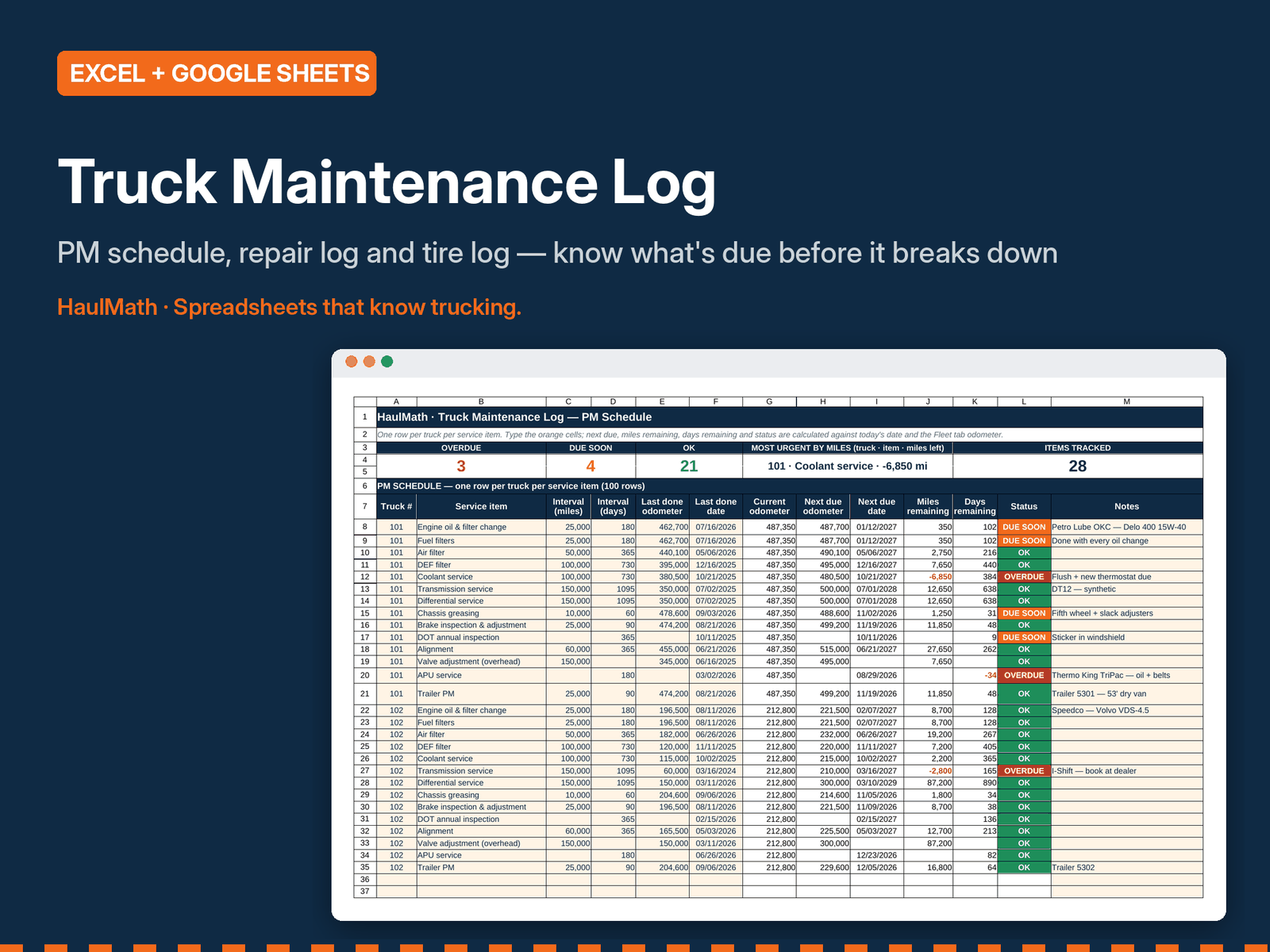Select column header M

point(1126,401)
